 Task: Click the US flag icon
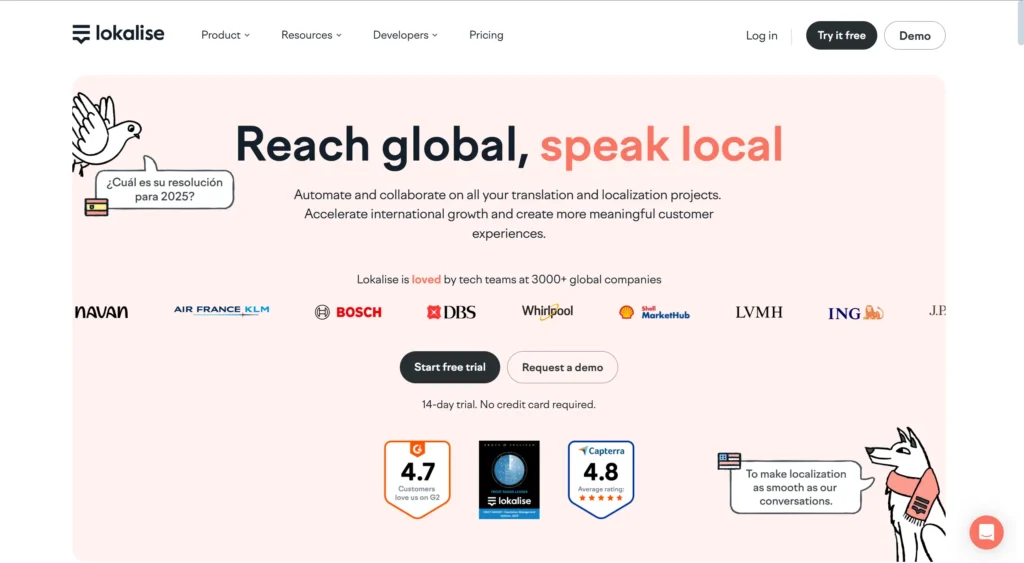tap(729, 460)
